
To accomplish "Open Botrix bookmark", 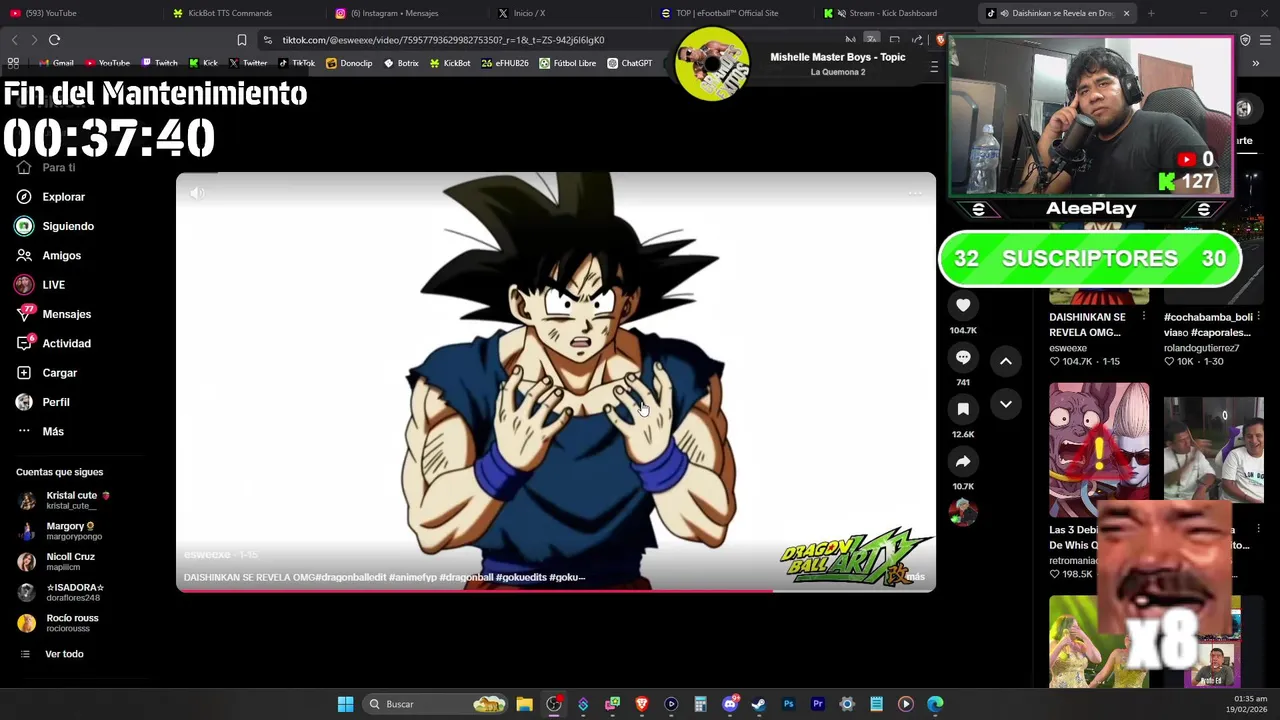I will 401,63.
